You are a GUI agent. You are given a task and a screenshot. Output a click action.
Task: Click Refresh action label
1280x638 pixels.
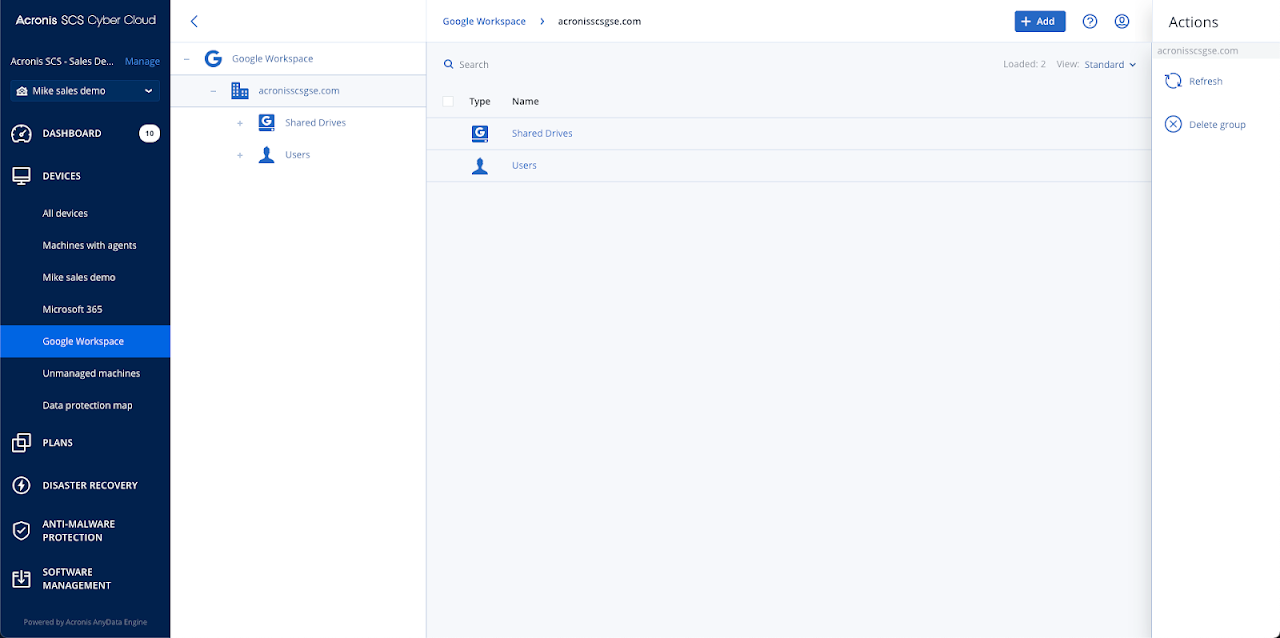[1205, 82]
